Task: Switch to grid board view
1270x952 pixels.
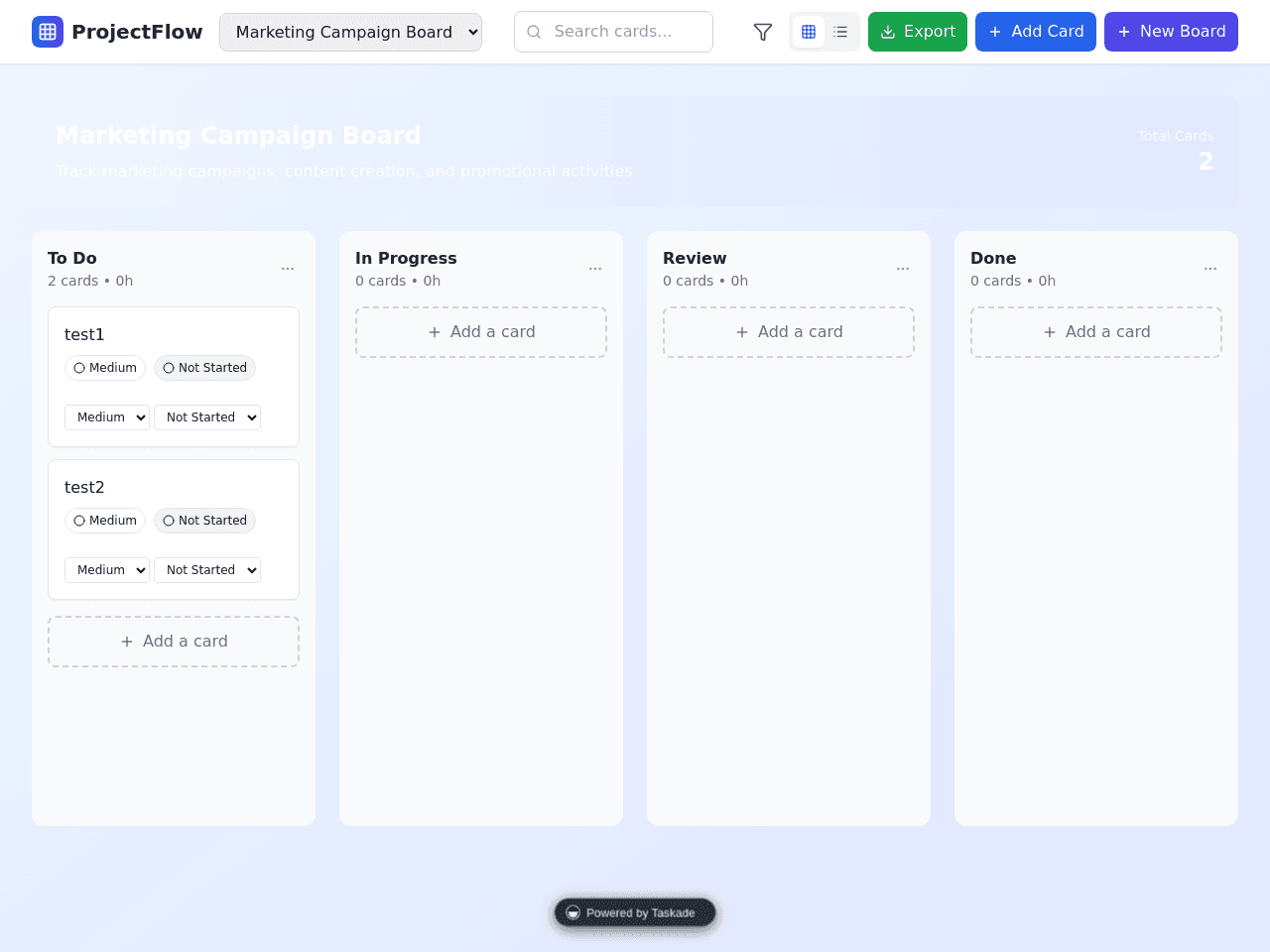Action: pos(809,32)
